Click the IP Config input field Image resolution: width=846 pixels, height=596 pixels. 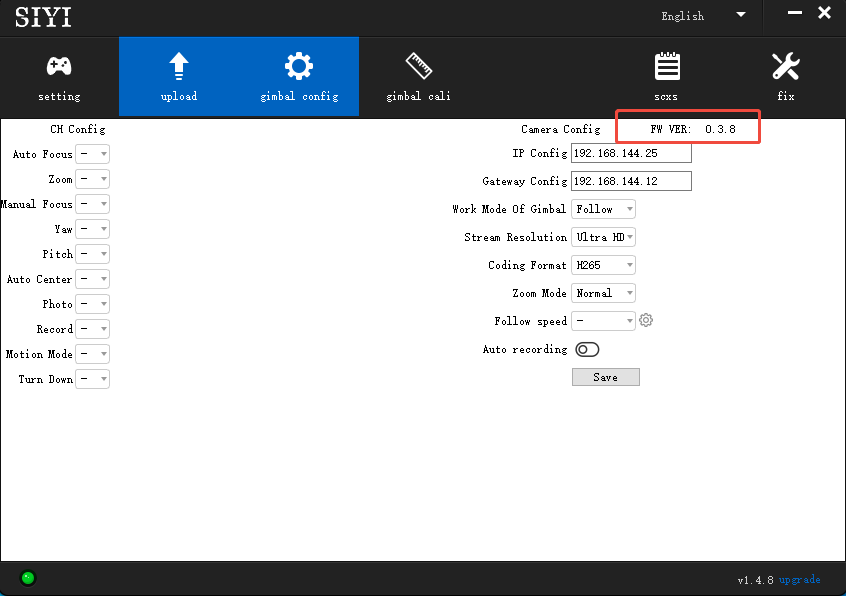[631, 153]
